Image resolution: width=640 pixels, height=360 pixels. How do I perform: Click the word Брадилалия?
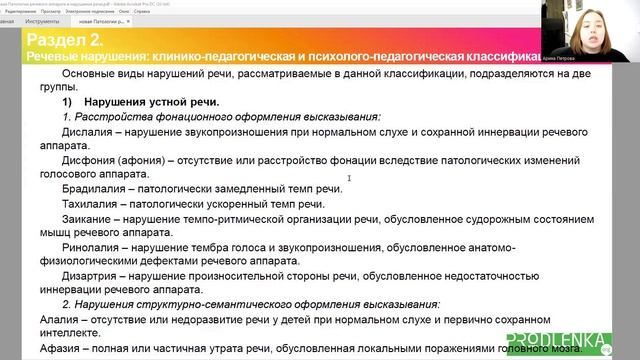pos(93,189)
